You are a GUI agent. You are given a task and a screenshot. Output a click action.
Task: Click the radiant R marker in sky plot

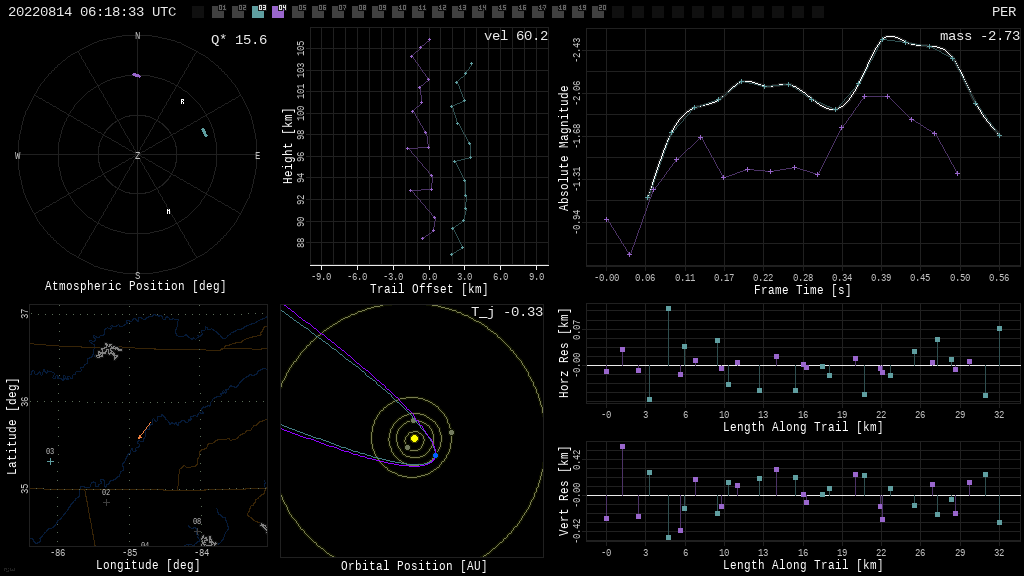pos(182,102)
